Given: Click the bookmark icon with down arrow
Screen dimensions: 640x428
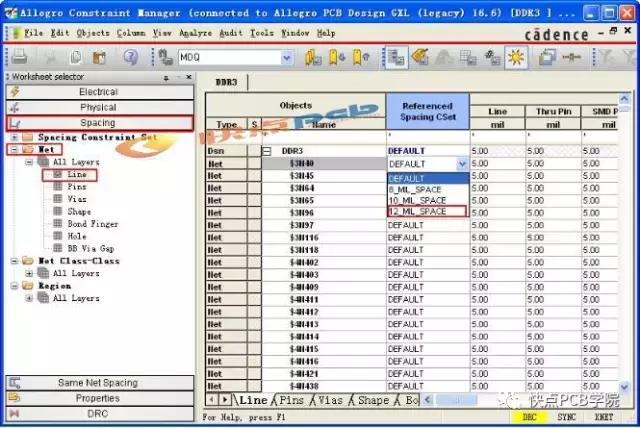Looking at the screenshot, I should 337,57.
